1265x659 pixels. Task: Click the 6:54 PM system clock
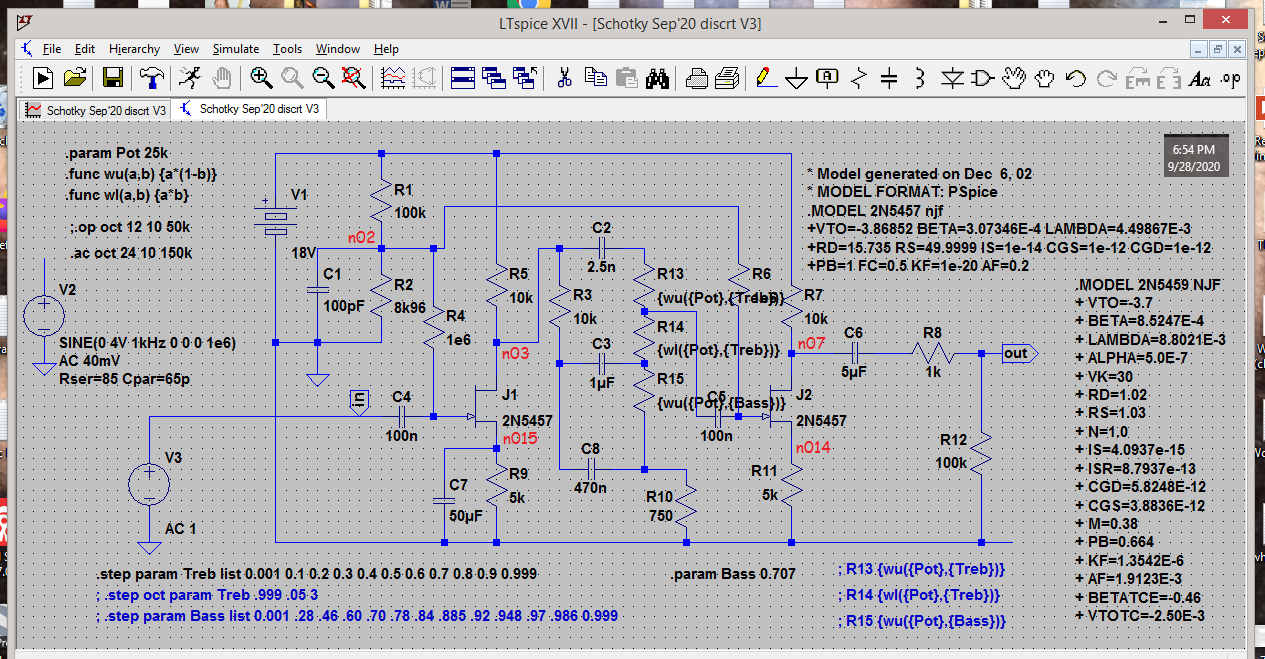click(x=1193, y=148)
